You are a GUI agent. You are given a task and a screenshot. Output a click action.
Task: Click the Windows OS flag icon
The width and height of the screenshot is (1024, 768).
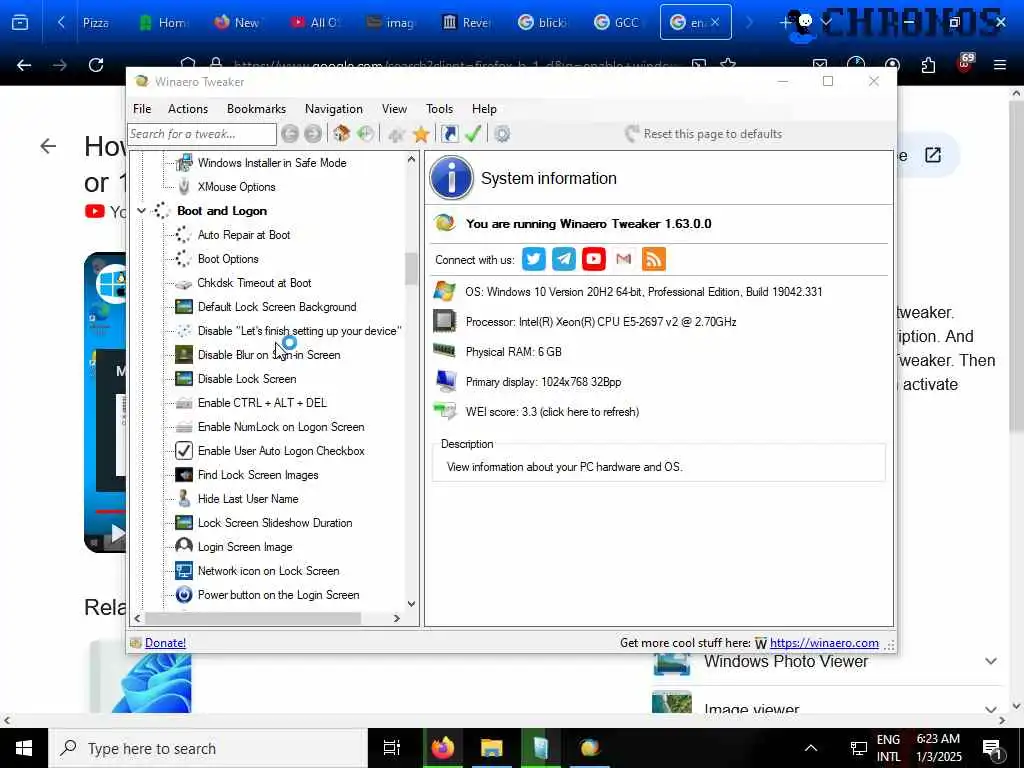coord(445,291)
